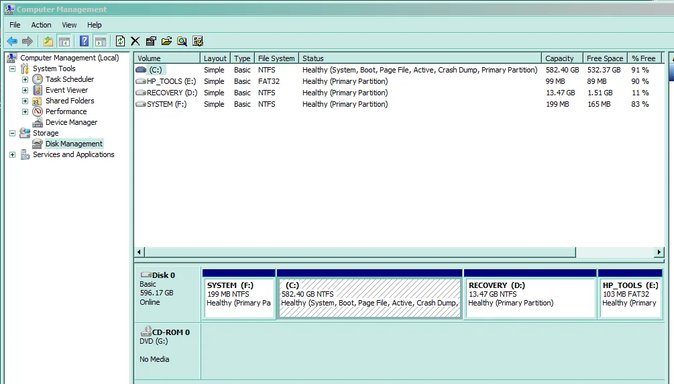Click the Open folder toolbar icon
The image size is (674, 384).
click(x=166, y=41)
